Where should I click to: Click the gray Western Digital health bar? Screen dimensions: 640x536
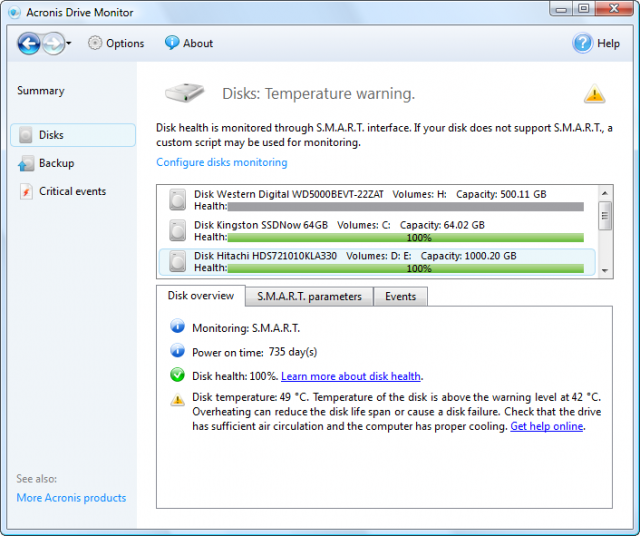pos(406,207)
